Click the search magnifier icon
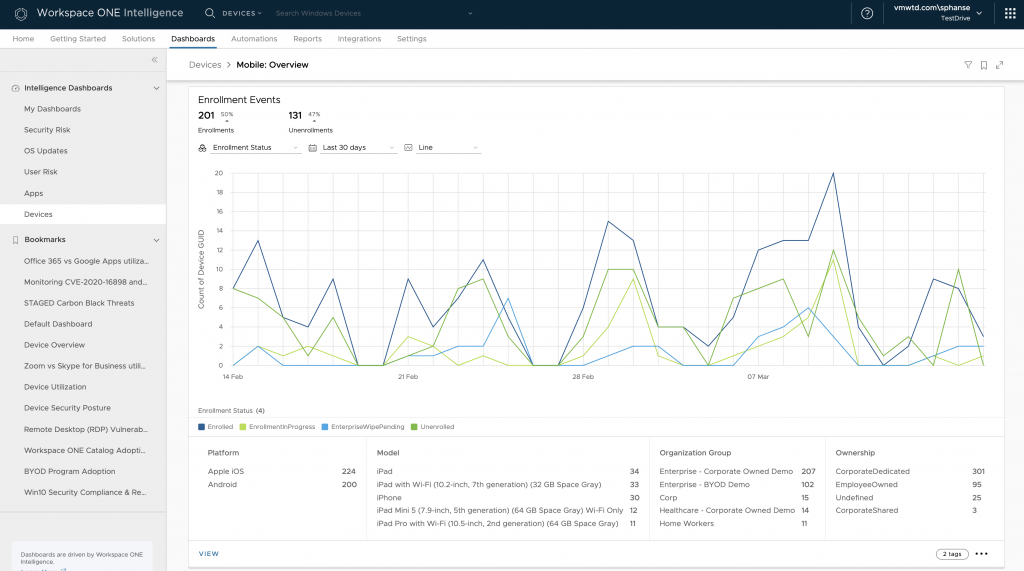 (x=210, y=13)
